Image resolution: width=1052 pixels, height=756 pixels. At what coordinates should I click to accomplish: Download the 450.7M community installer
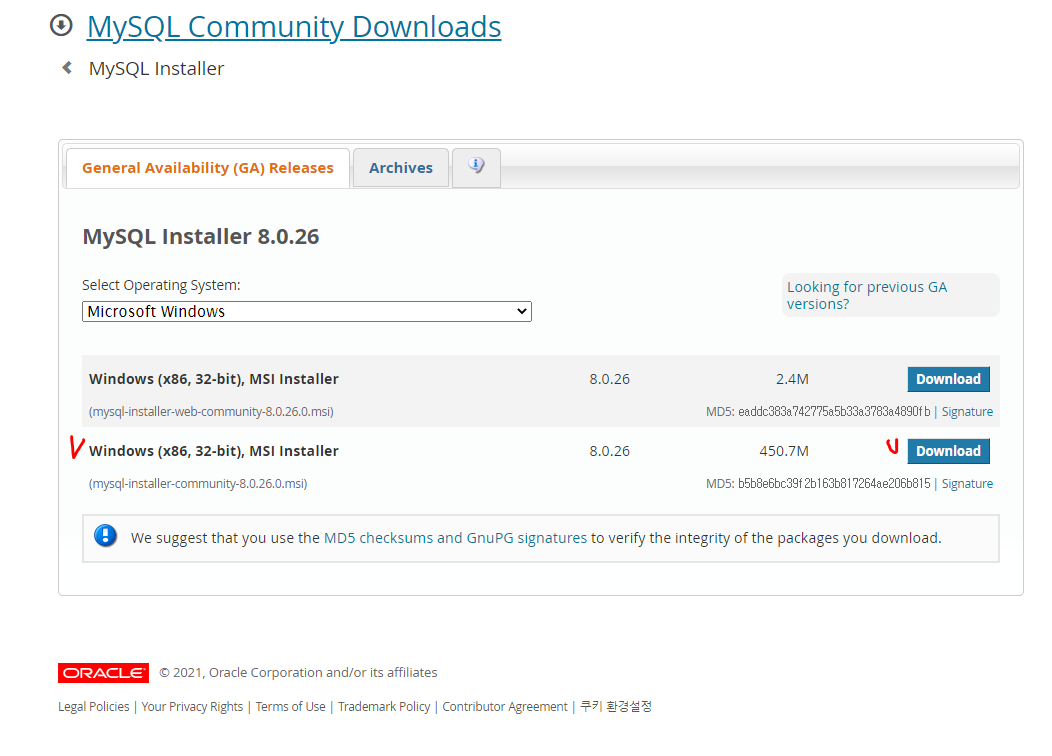(948, 451)
